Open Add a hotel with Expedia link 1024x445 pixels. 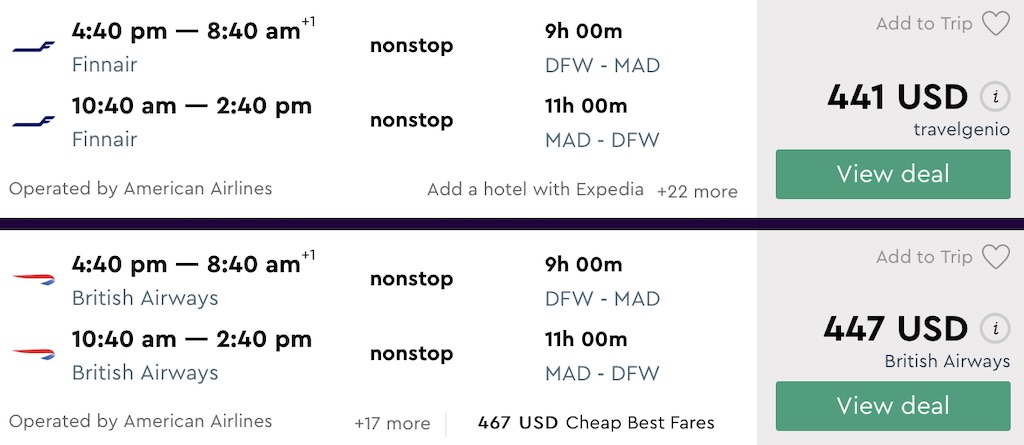click(x=535, y=189)
